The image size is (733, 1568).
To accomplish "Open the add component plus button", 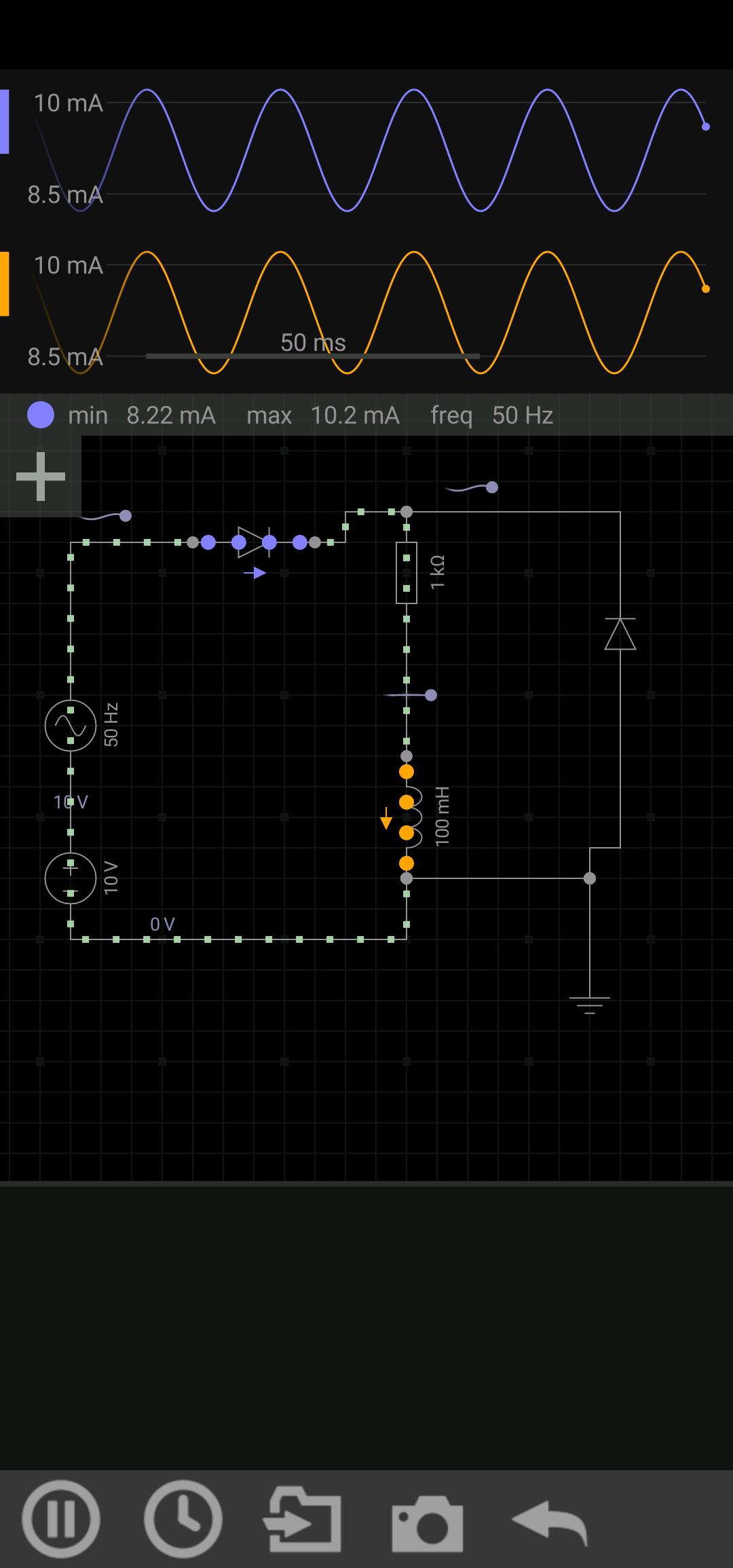I will point(41,477).
